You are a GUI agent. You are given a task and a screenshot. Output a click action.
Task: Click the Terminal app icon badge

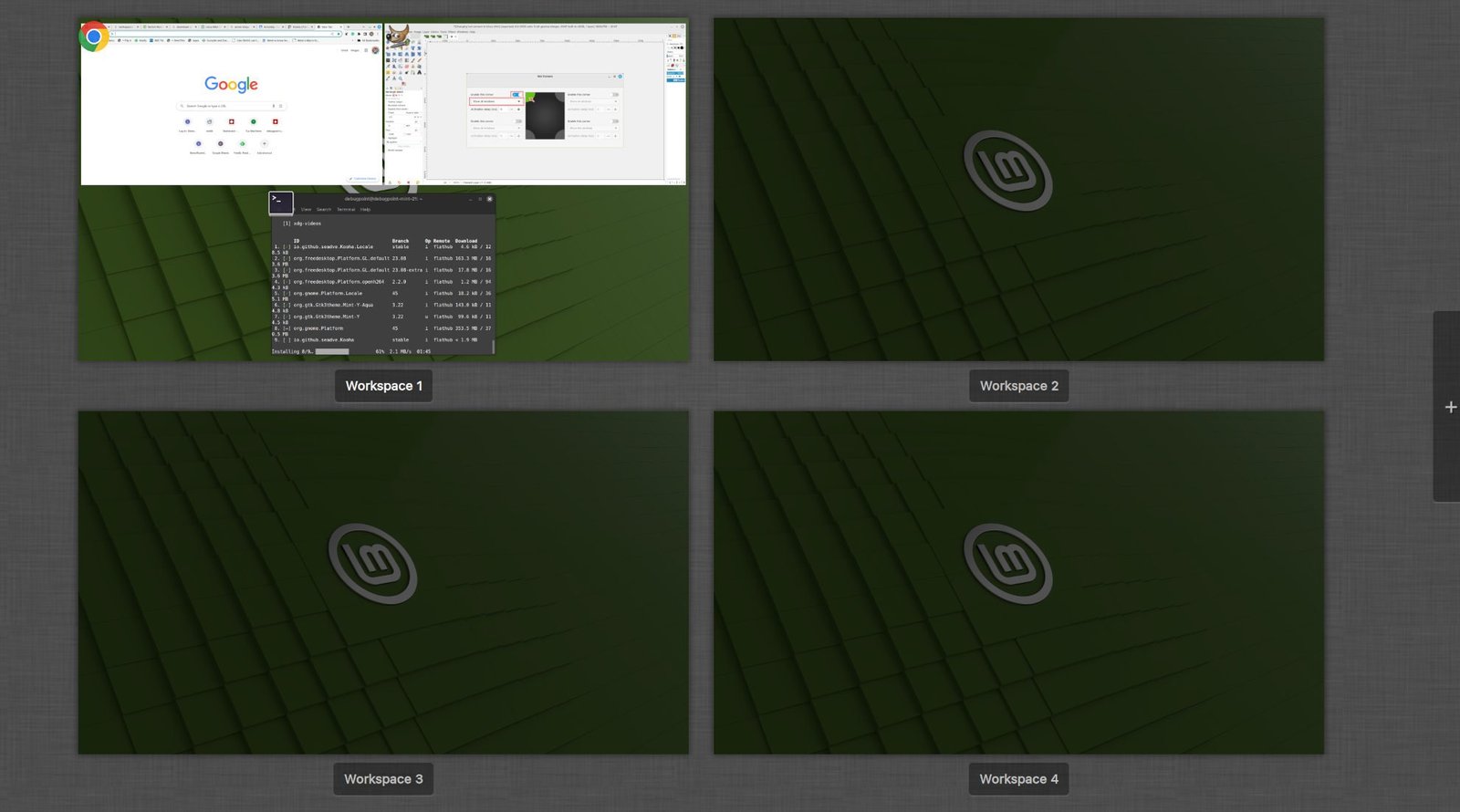(281, 203)
